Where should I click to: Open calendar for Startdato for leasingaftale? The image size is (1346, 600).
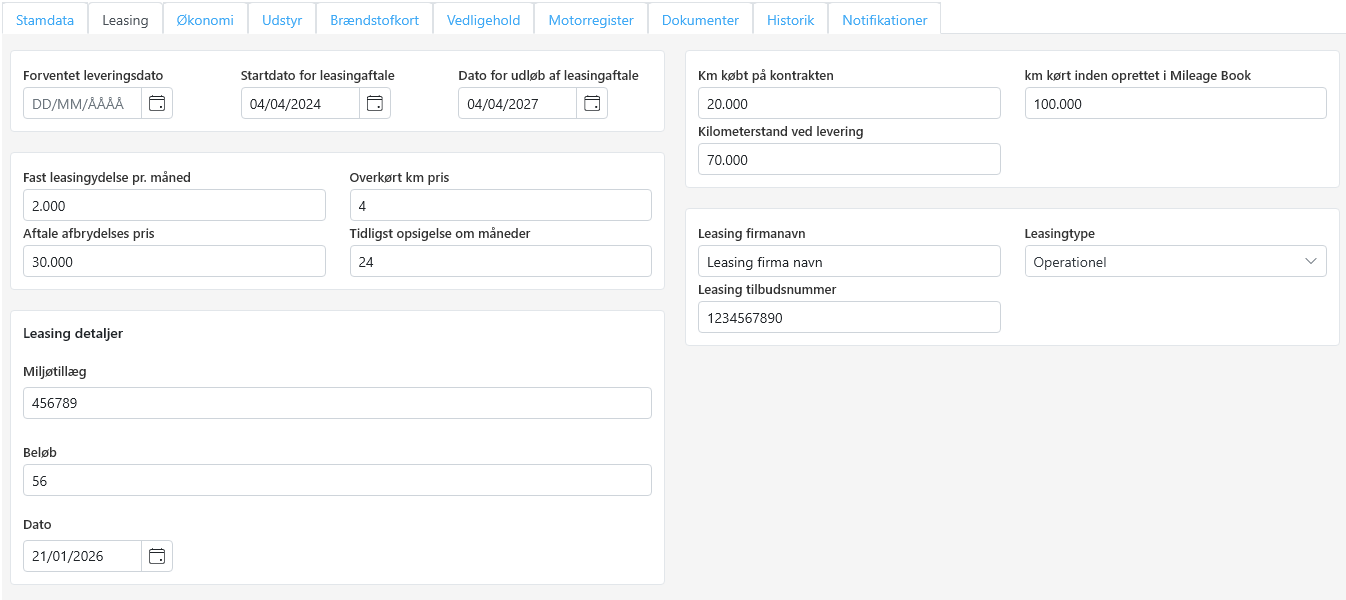[x=375, y=103]
